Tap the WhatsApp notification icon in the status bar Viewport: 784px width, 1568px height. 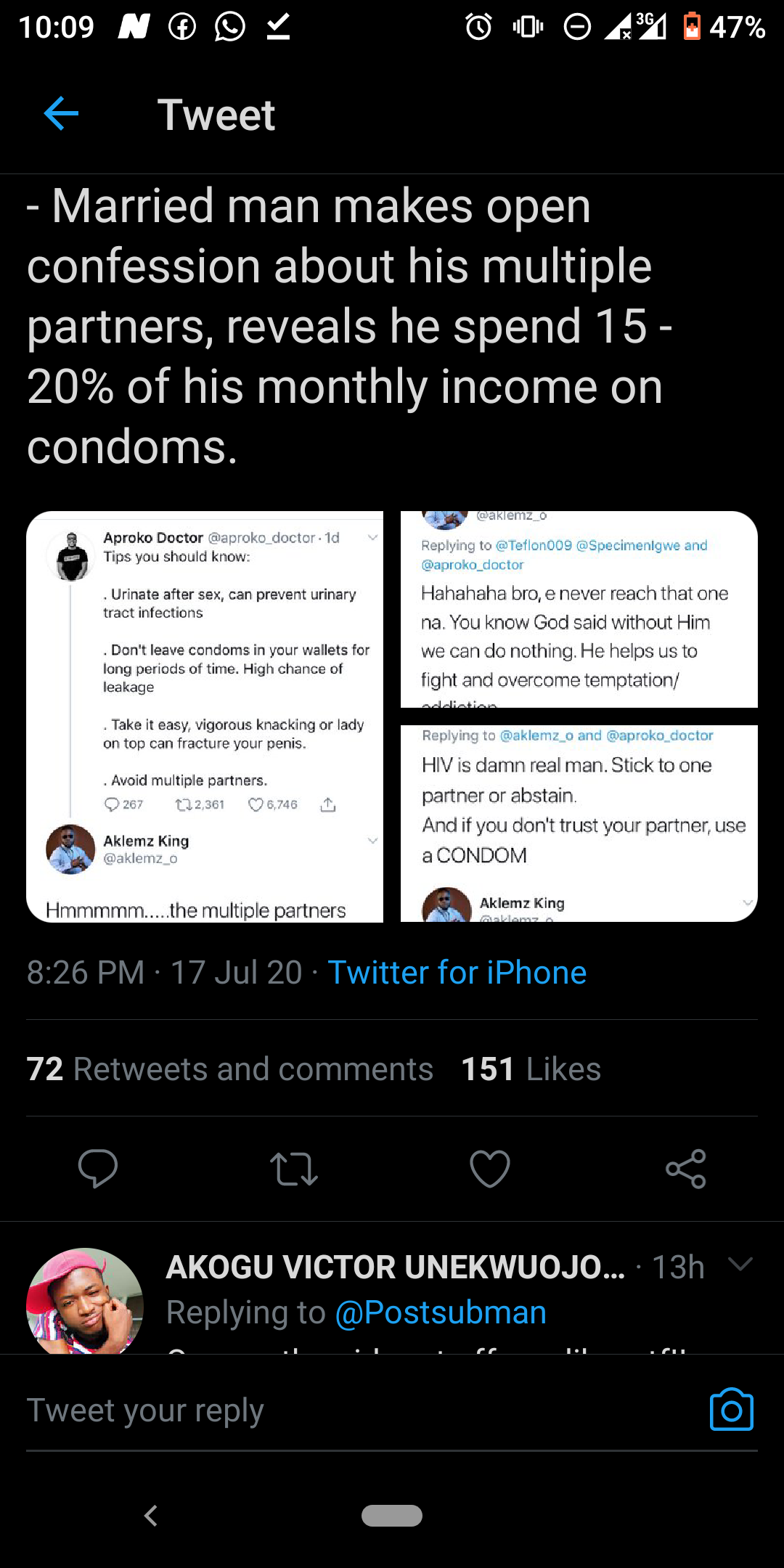click(x=230, y=28)
